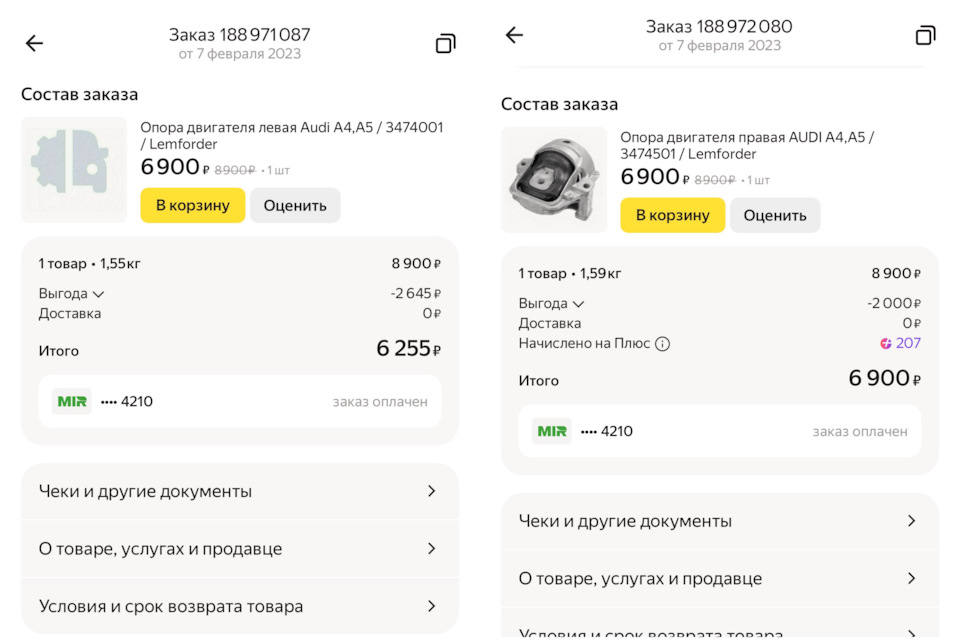This screenshot has width=960, height=640.
Task: Tap the back arrow on order 188972080
Action: [514, 35]
